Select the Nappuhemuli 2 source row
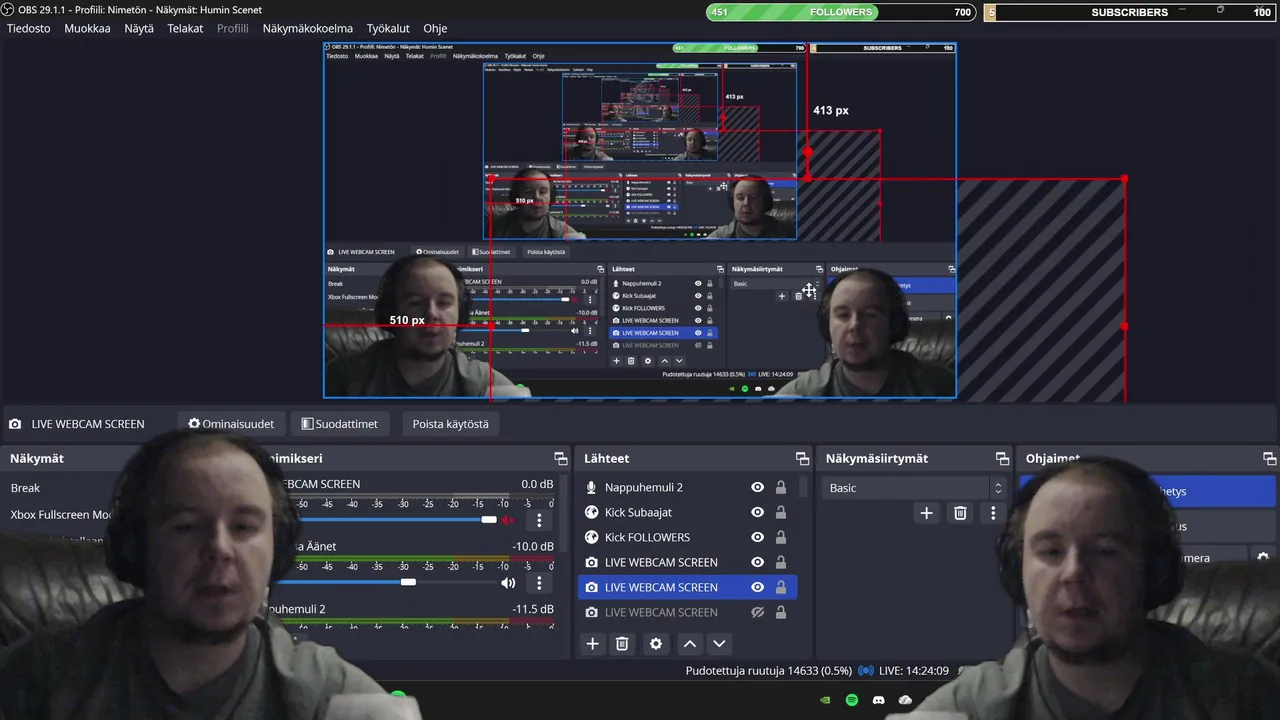1280x720 pixels. tap(687, 487)
